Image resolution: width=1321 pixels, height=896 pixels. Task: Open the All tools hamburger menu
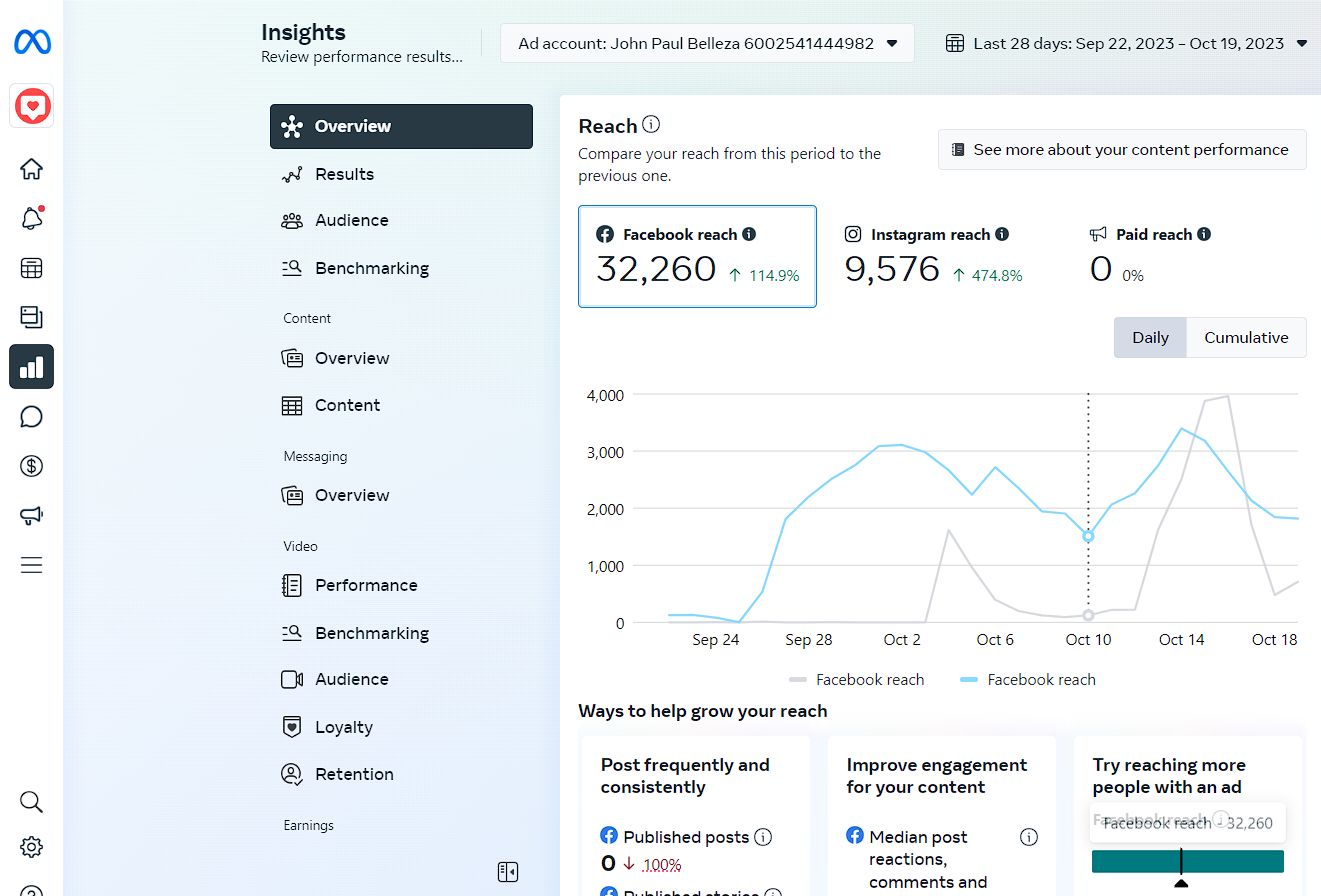pos(31,565)
